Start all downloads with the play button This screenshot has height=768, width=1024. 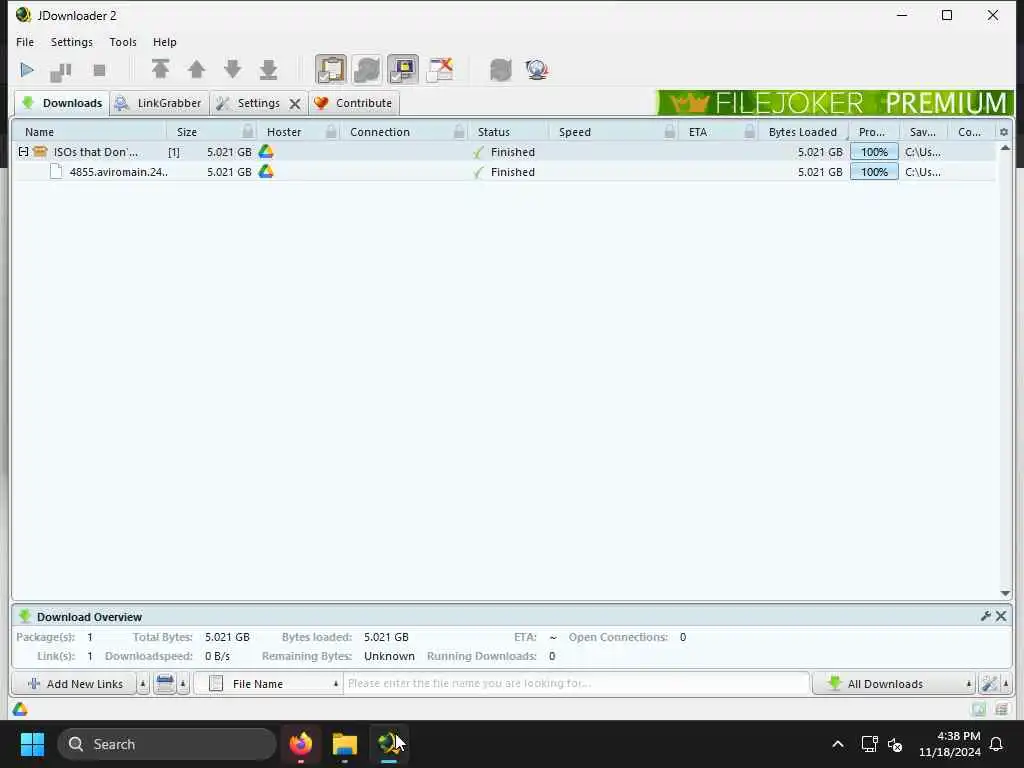tap(27, 70)
